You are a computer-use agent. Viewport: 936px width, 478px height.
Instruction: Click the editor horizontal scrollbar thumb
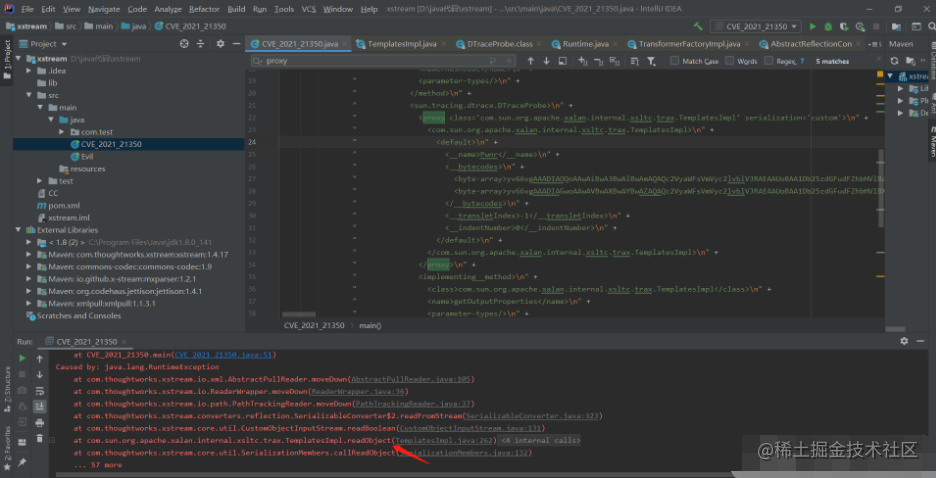click(x=298, y=314)
